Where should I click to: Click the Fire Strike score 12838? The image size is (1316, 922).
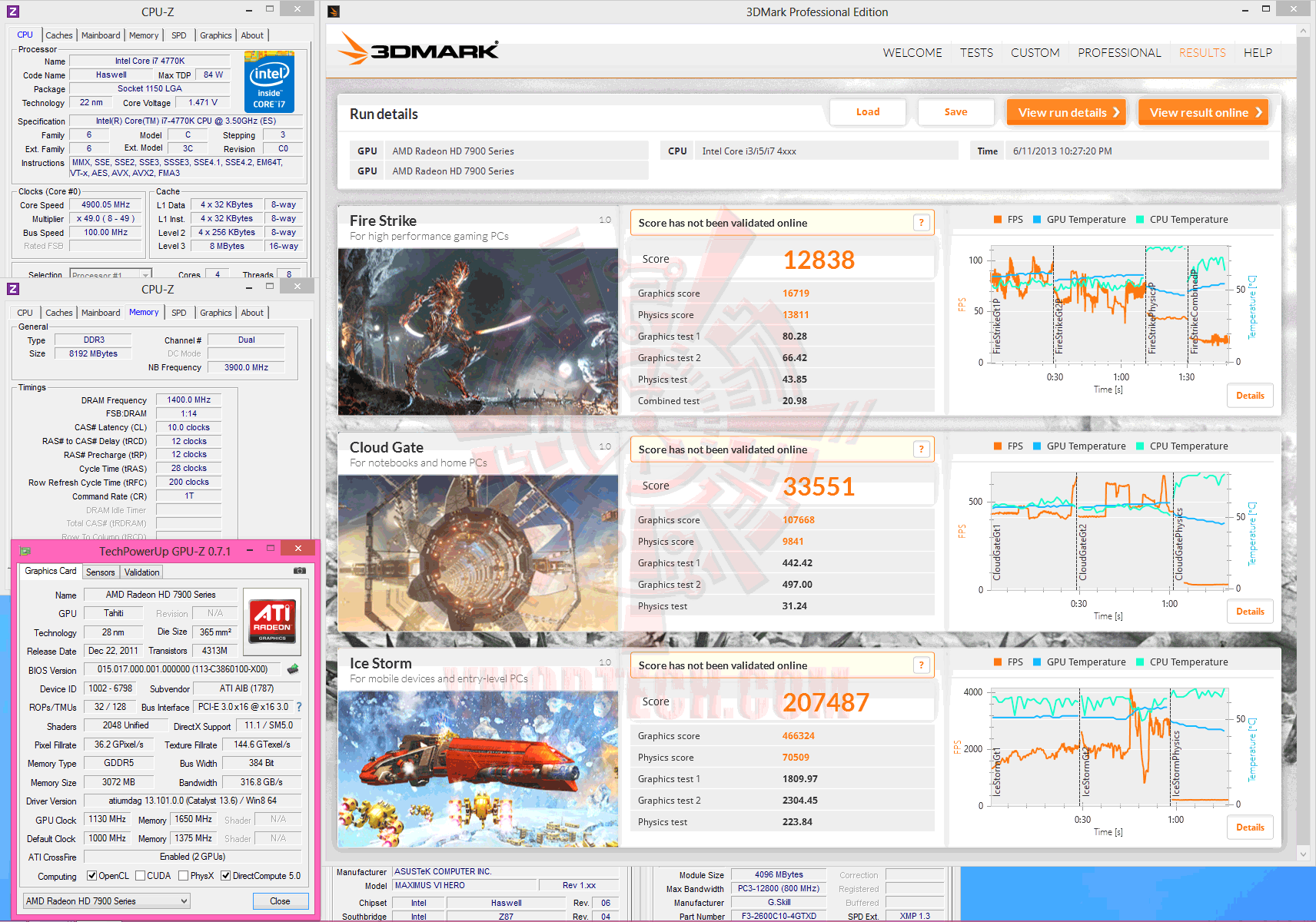819,260
